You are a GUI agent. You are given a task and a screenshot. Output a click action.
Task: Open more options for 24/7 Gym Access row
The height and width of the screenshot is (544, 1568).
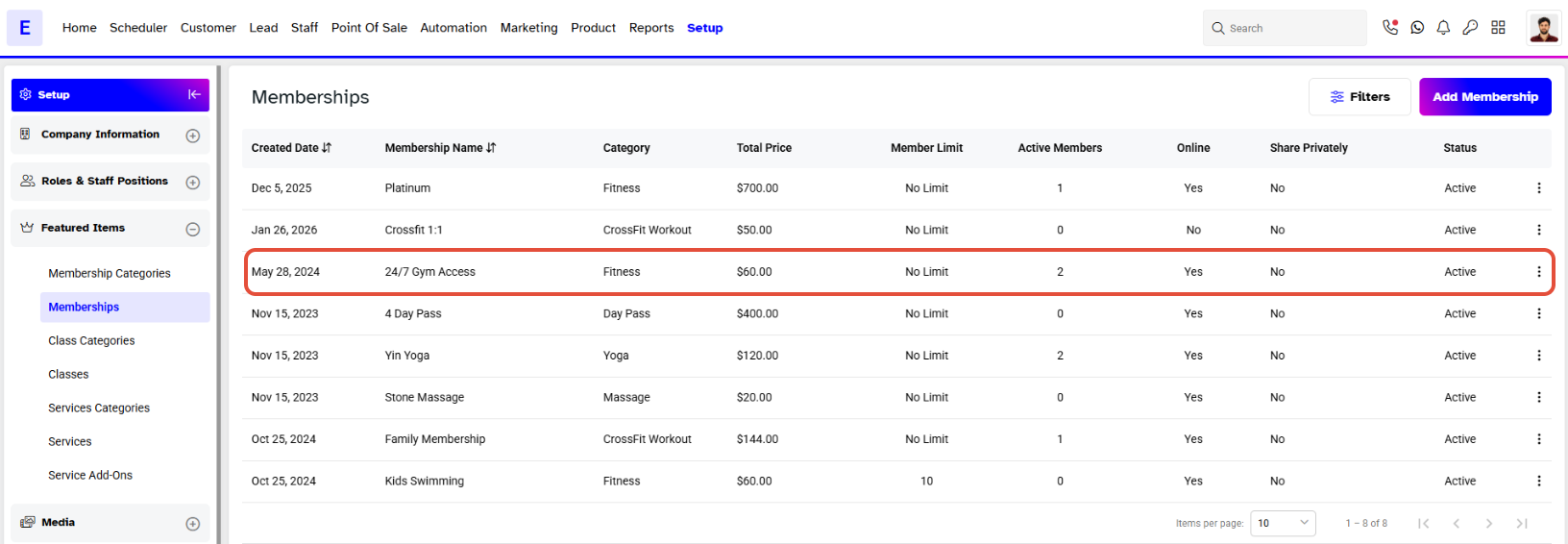coord(1539,272)
